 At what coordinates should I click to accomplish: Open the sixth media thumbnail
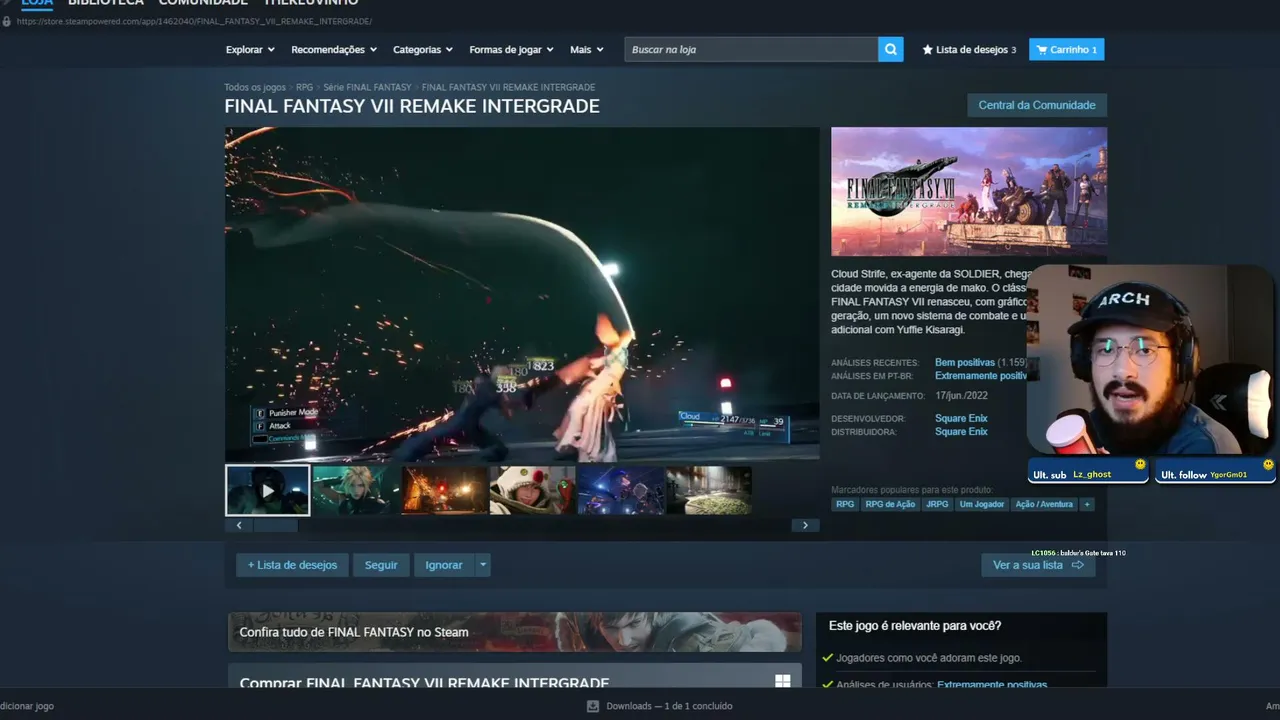pyautogui.click(x=709, y=490)
